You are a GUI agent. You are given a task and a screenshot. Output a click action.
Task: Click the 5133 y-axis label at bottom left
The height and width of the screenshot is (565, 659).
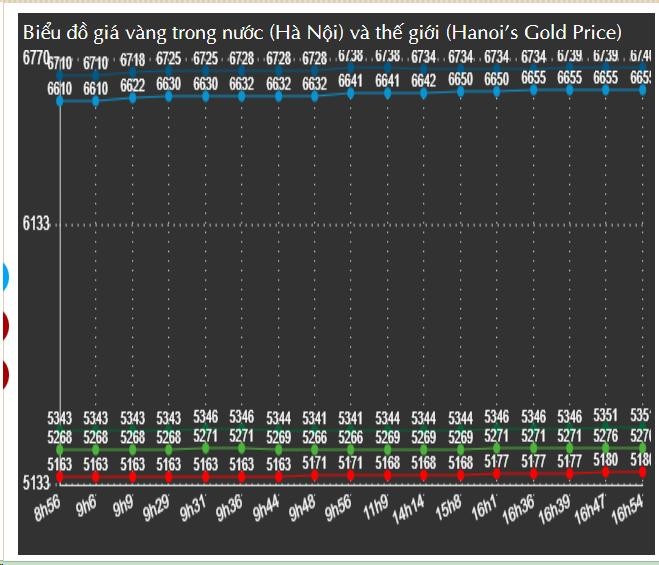click(x=36, y=482)
